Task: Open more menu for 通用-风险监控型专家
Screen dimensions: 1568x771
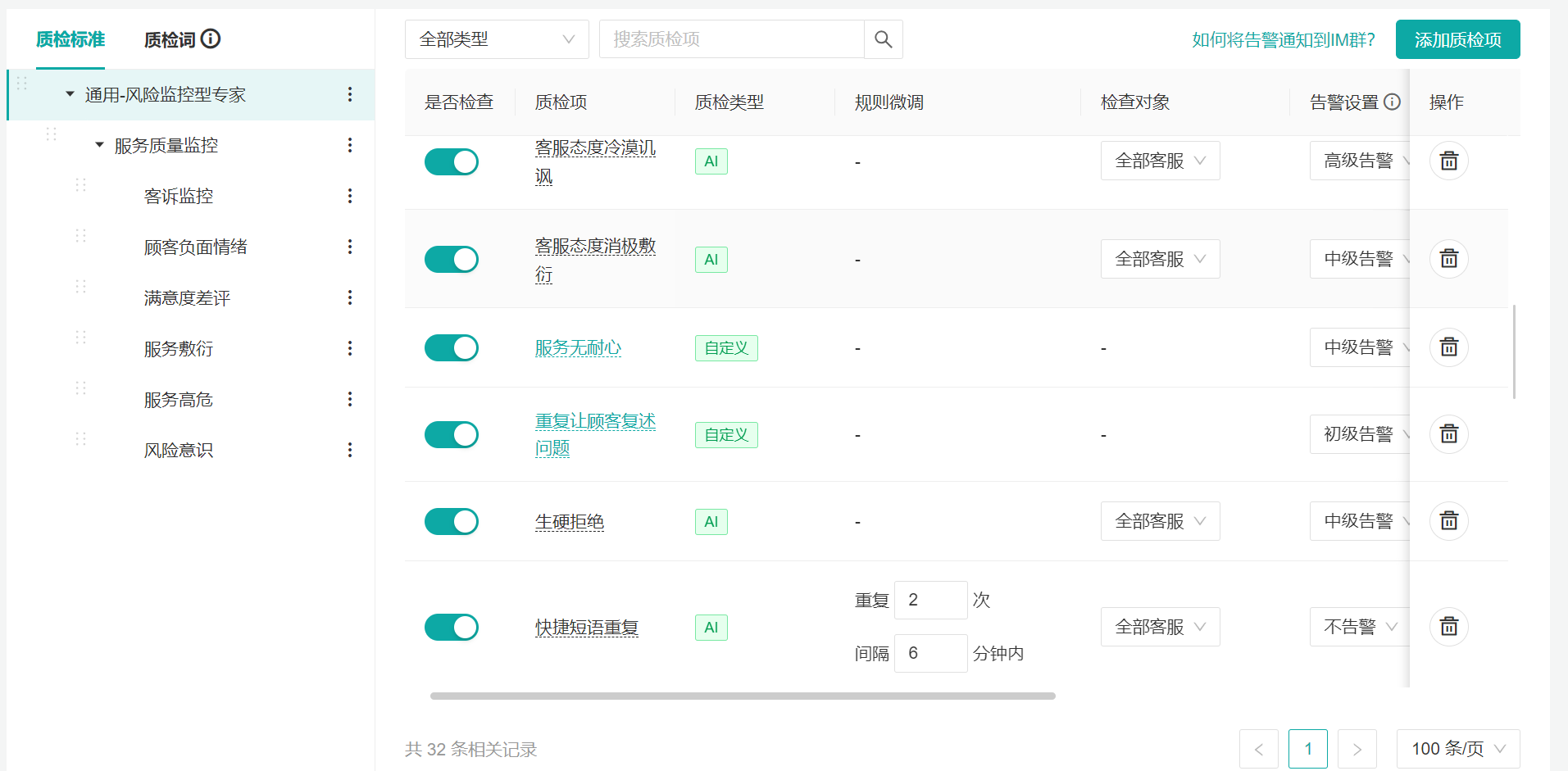Action: click(350, 94)
